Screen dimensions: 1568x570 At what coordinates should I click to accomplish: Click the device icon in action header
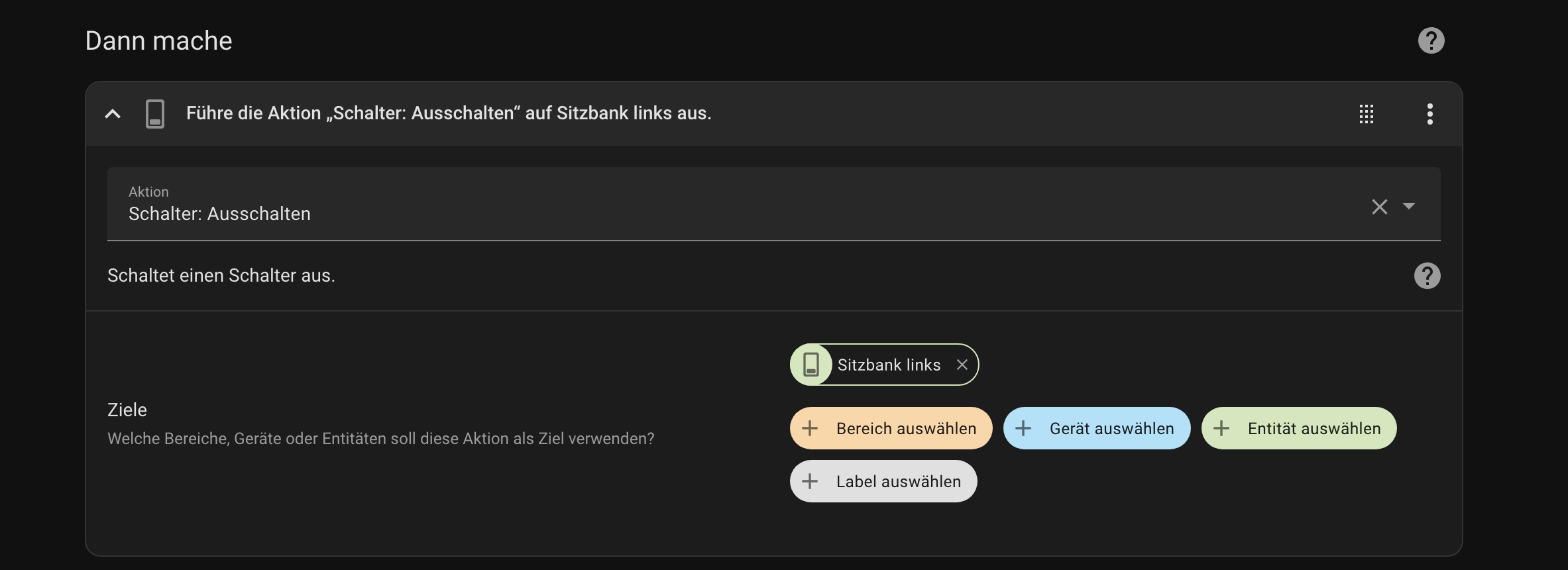155,114
